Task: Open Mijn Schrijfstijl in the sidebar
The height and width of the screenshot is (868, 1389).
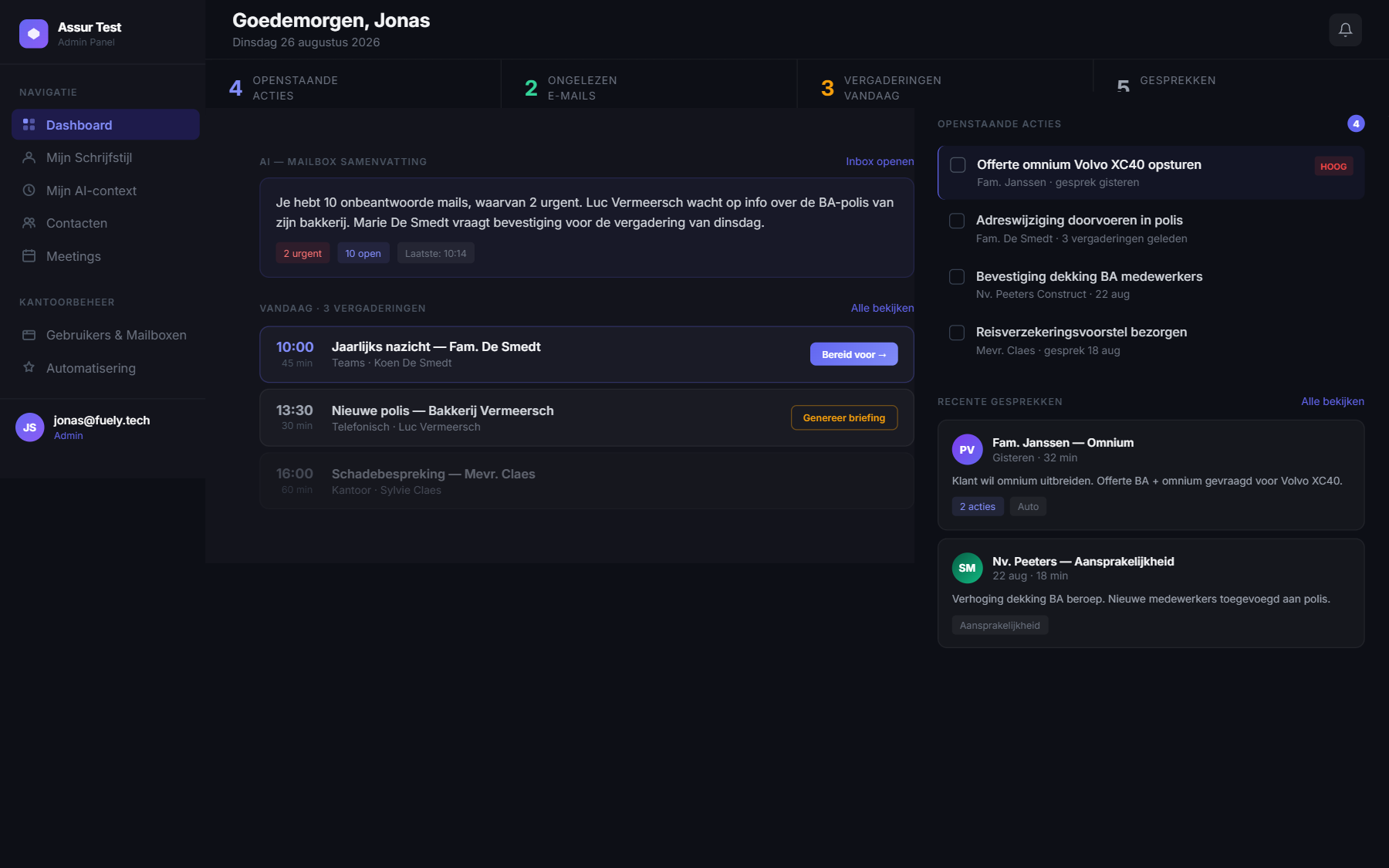Action: 106,157
